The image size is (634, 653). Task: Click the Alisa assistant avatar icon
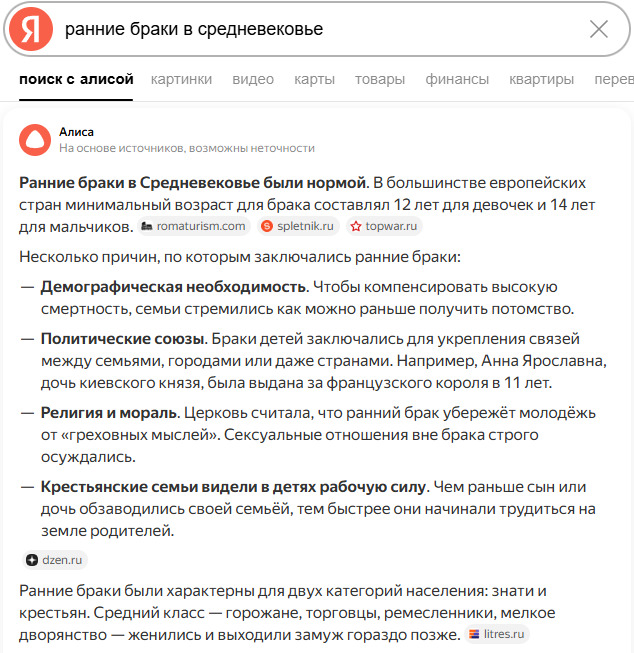tap(34, 139)
